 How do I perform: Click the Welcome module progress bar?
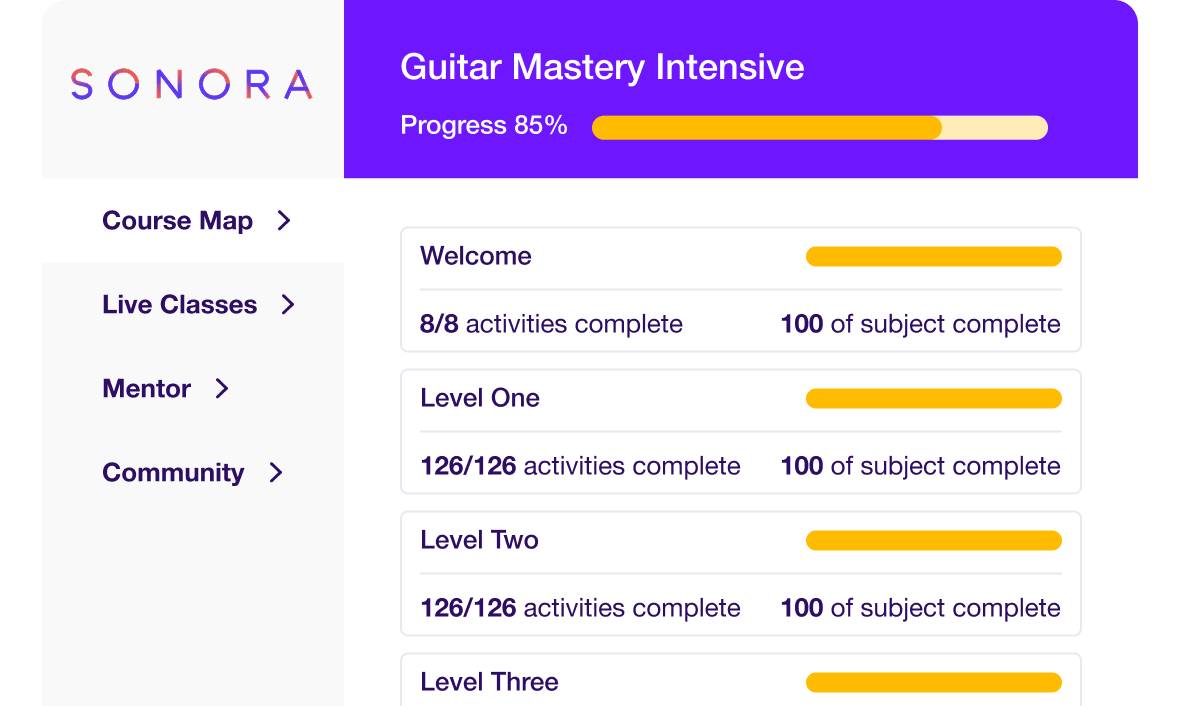coord(933,257)
